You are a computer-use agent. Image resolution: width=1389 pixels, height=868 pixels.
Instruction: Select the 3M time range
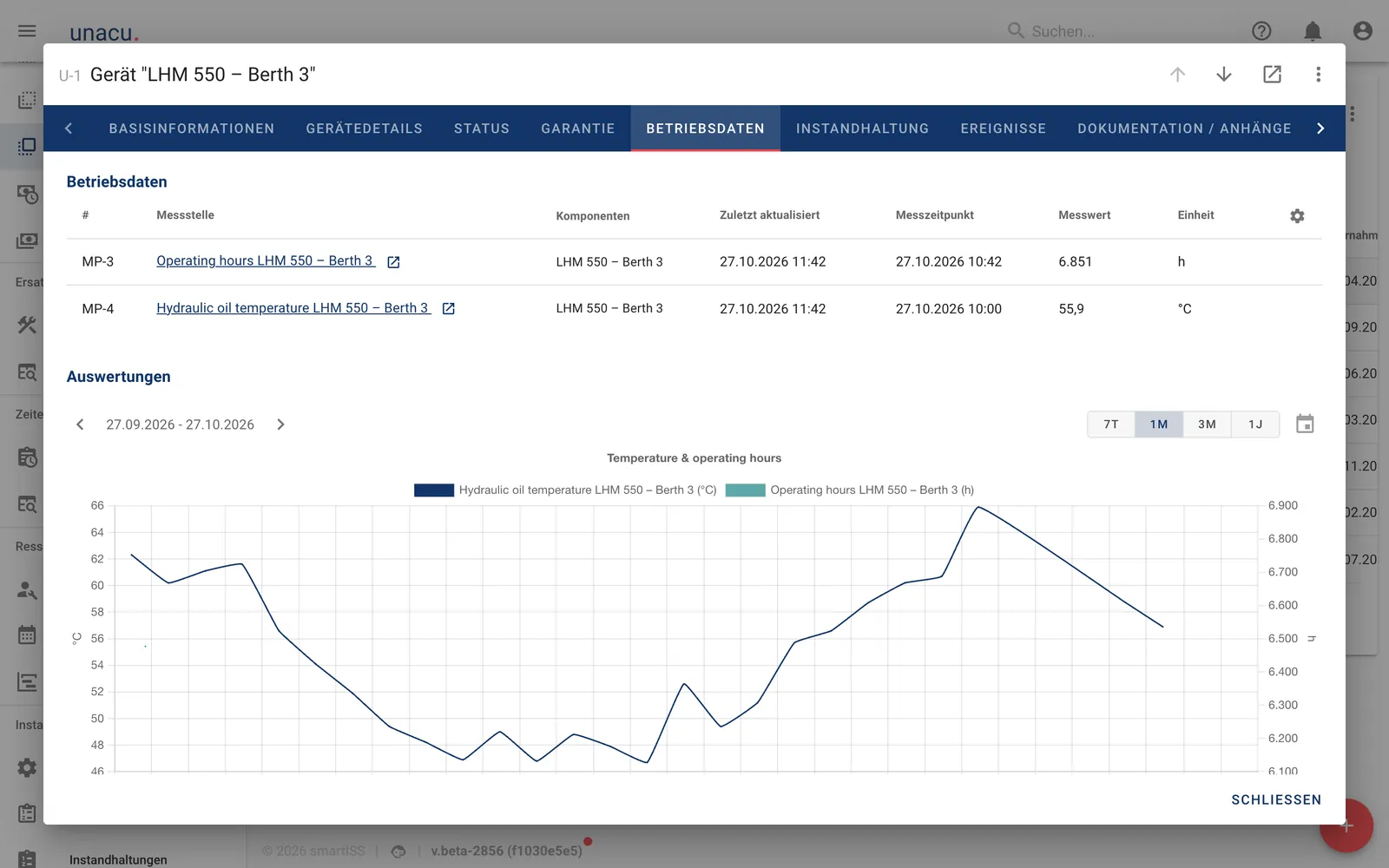1207,424
